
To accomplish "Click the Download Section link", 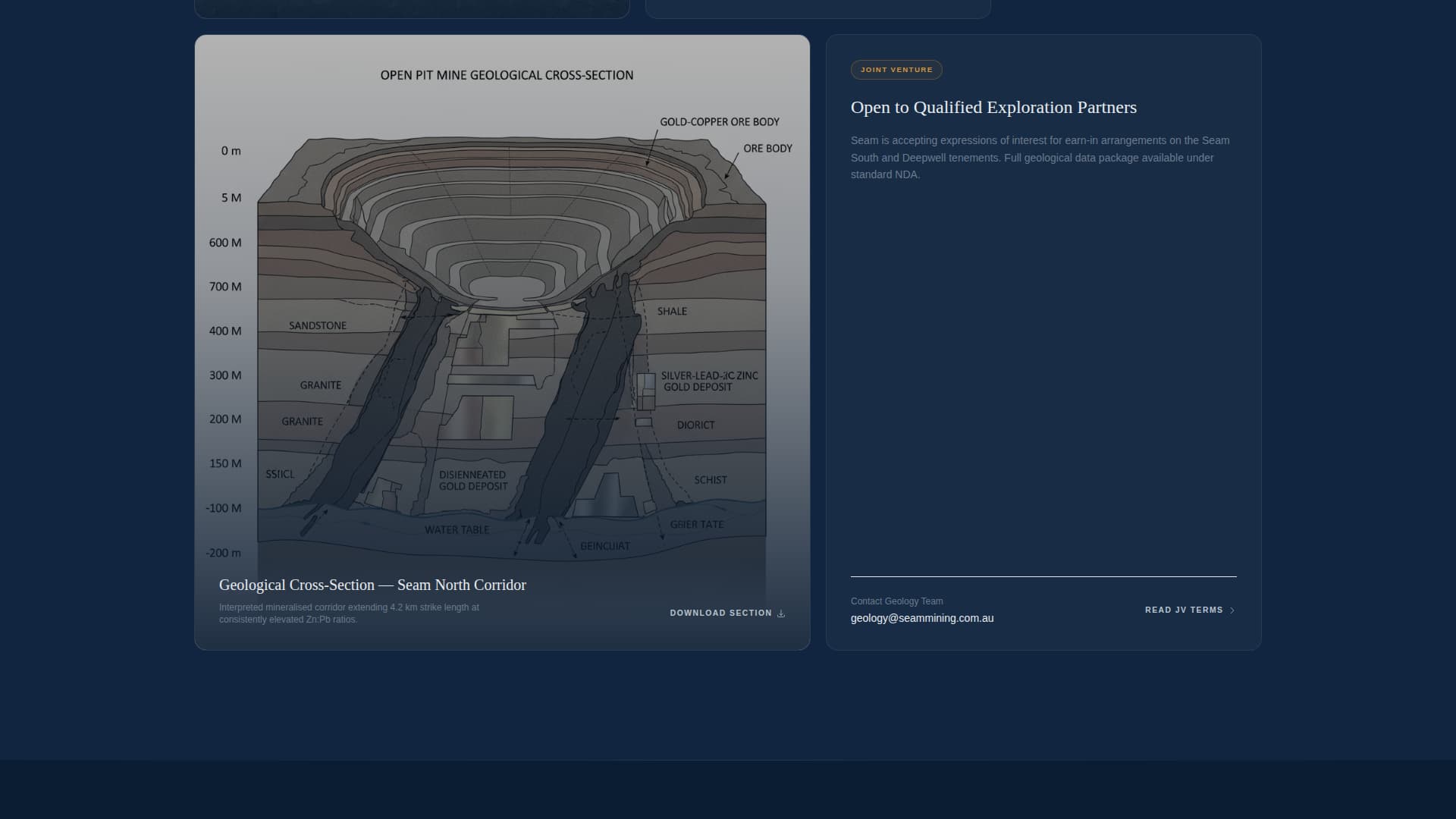I will click(720, 613).
